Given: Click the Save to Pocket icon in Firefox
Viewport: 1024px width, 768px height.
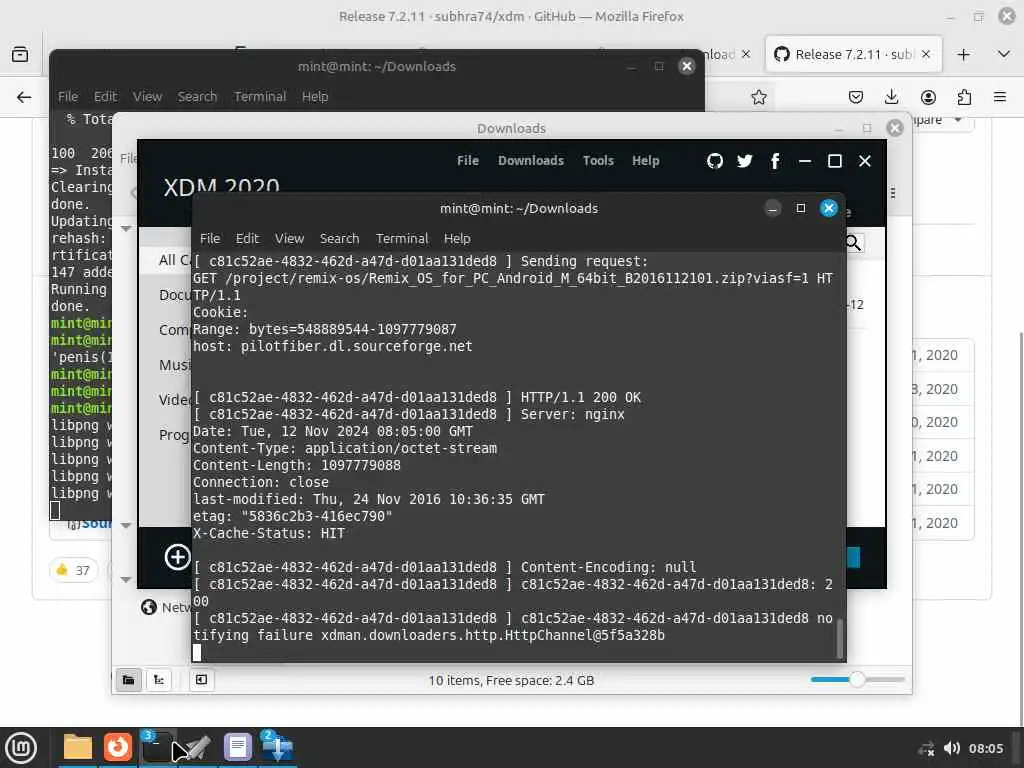Looking at the screenshot, I should [x=856, y=97].
